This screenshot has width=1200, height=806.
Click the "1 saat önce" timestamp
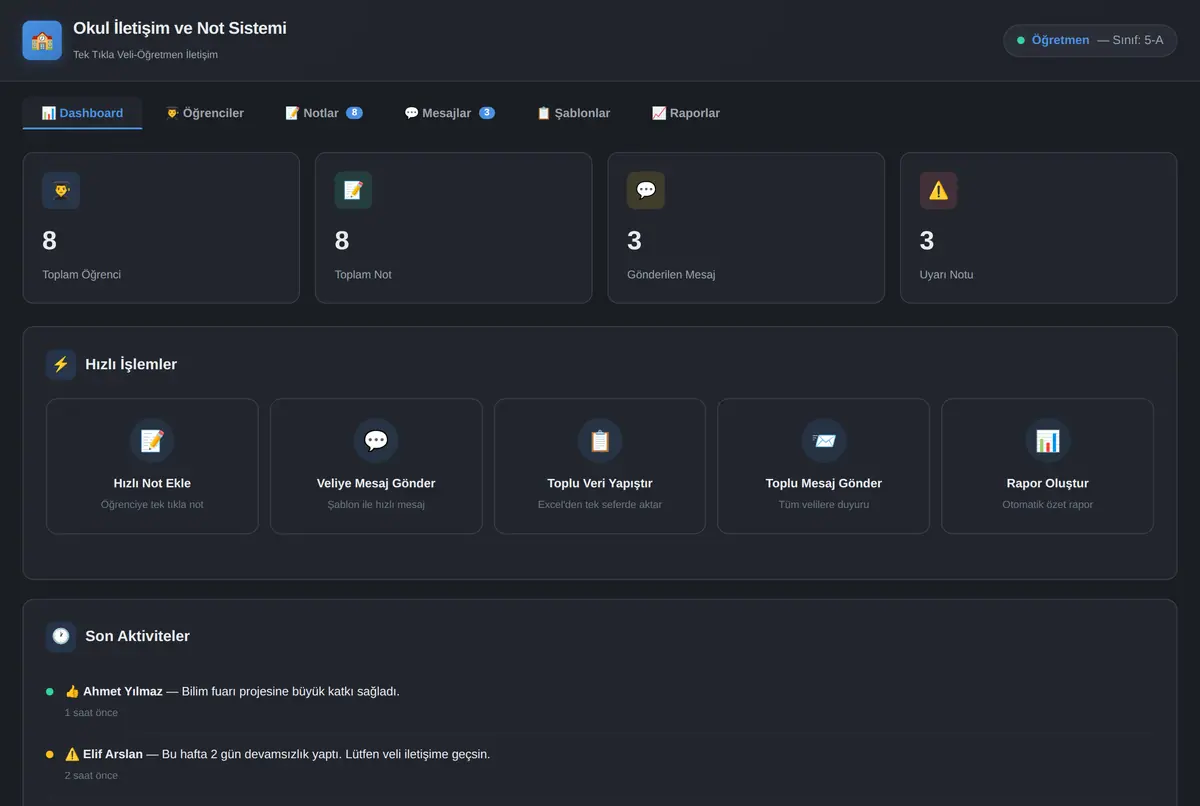(91, 713)
